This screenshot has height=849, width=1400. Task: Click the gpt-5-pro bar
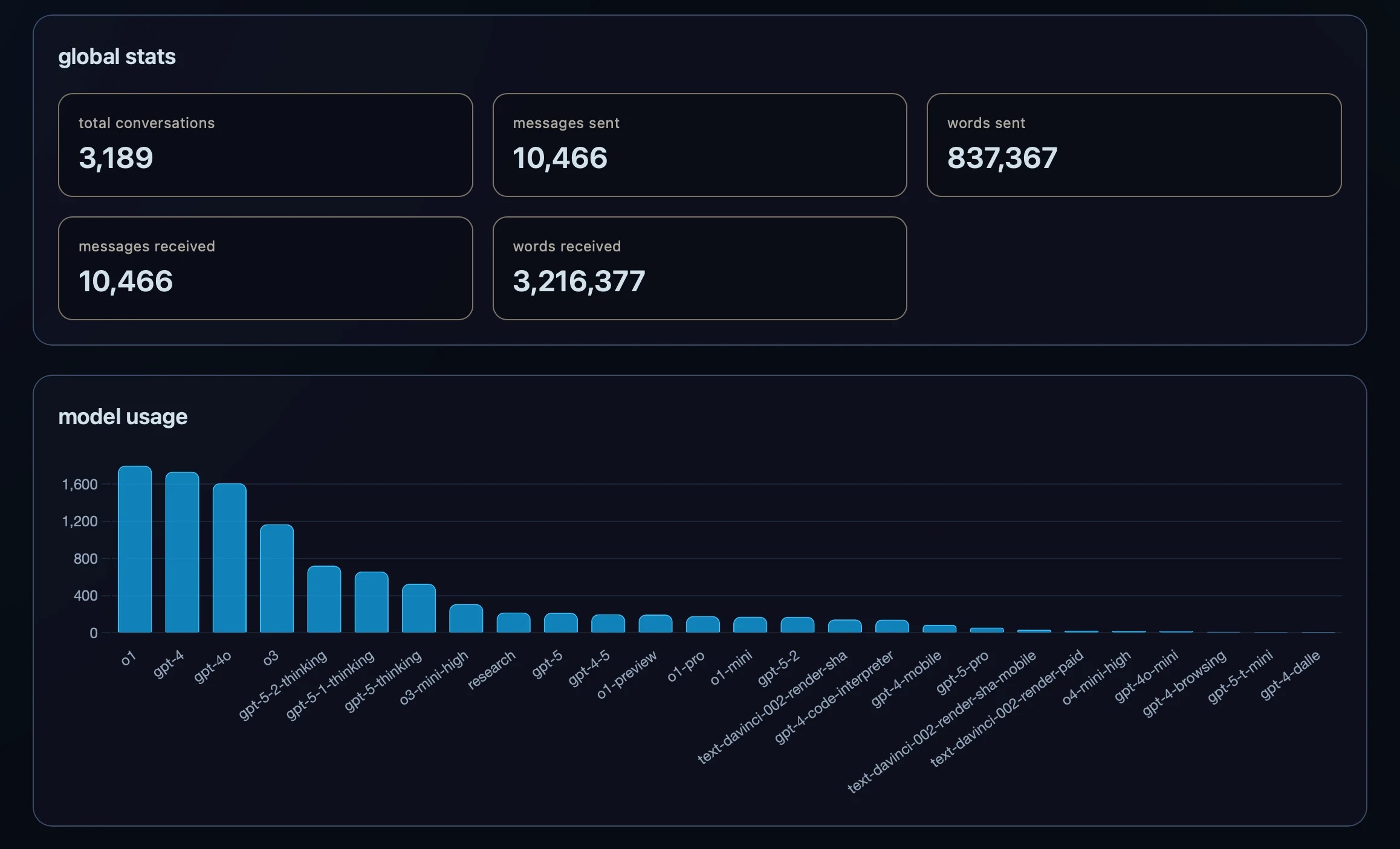[987, 630]
